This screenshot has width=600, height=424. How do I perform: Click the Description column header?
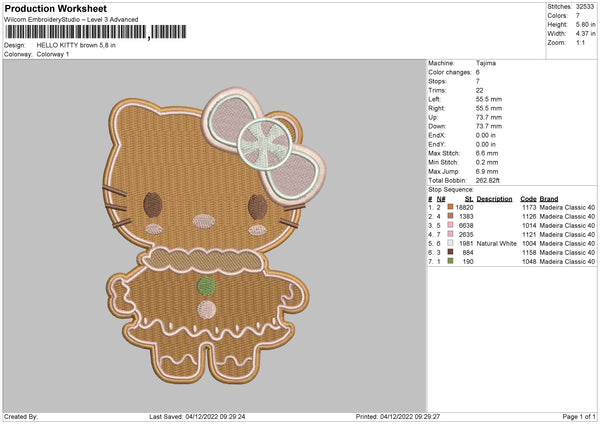click(x=494, y=198)
